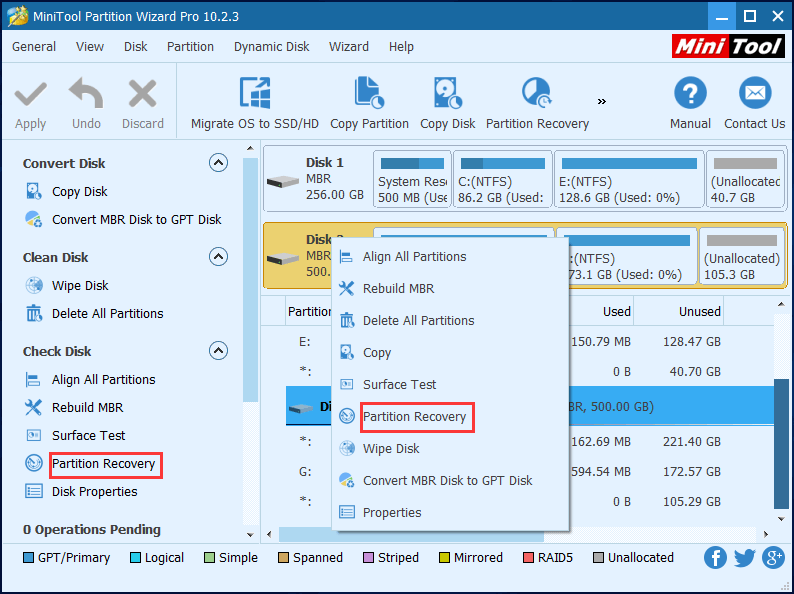
Task: Choose Convert MBR Disk to GPT in context menu
Action: tap(450, 481)
